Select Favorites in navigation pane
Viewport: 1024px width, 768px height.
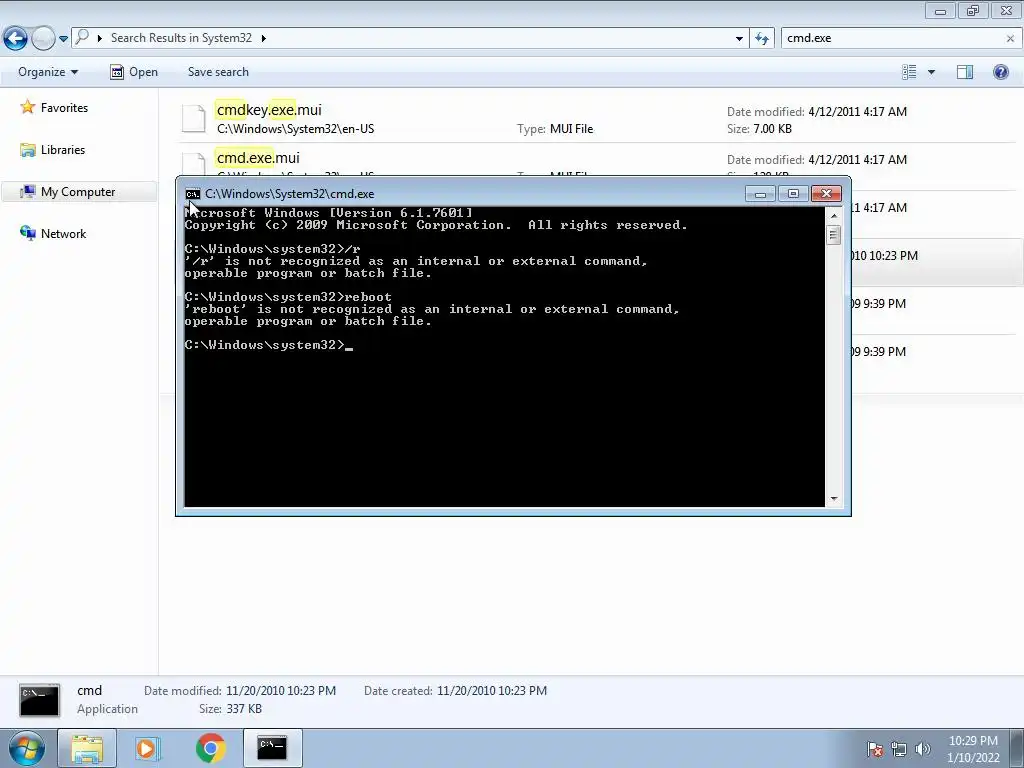pos(64,108)
